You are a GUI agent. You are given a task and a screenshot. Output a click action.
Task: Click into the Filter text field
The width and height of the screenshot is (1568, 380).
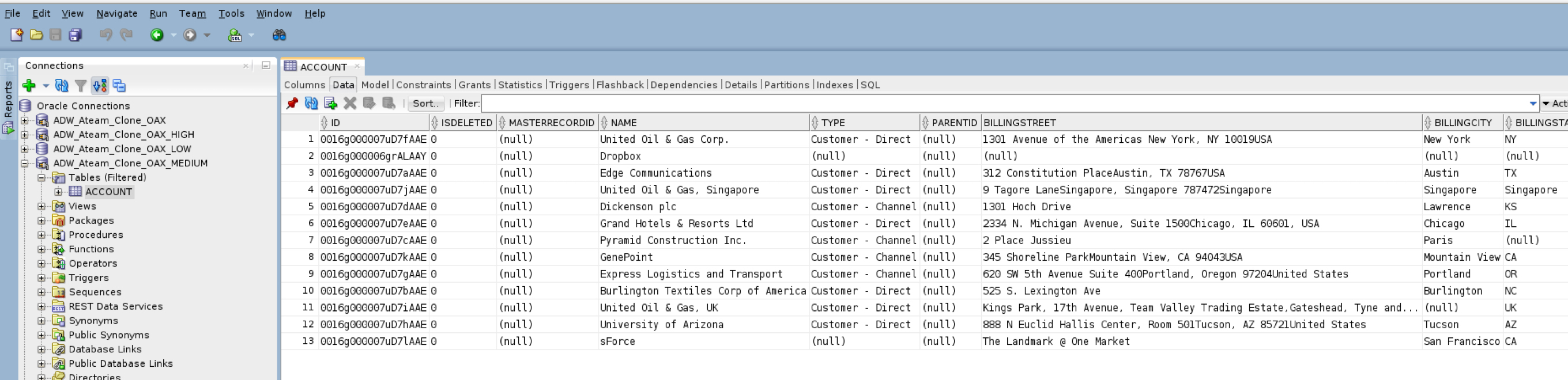[x=1004, y=104]
